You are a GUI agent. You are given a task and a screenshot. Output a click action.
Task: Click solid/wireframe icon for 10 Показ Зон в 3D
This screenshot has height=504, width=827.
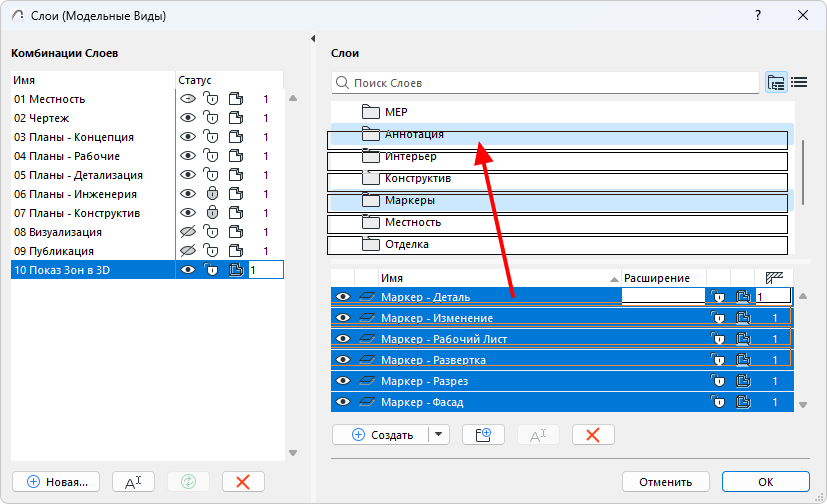click(x=236, y=269)
